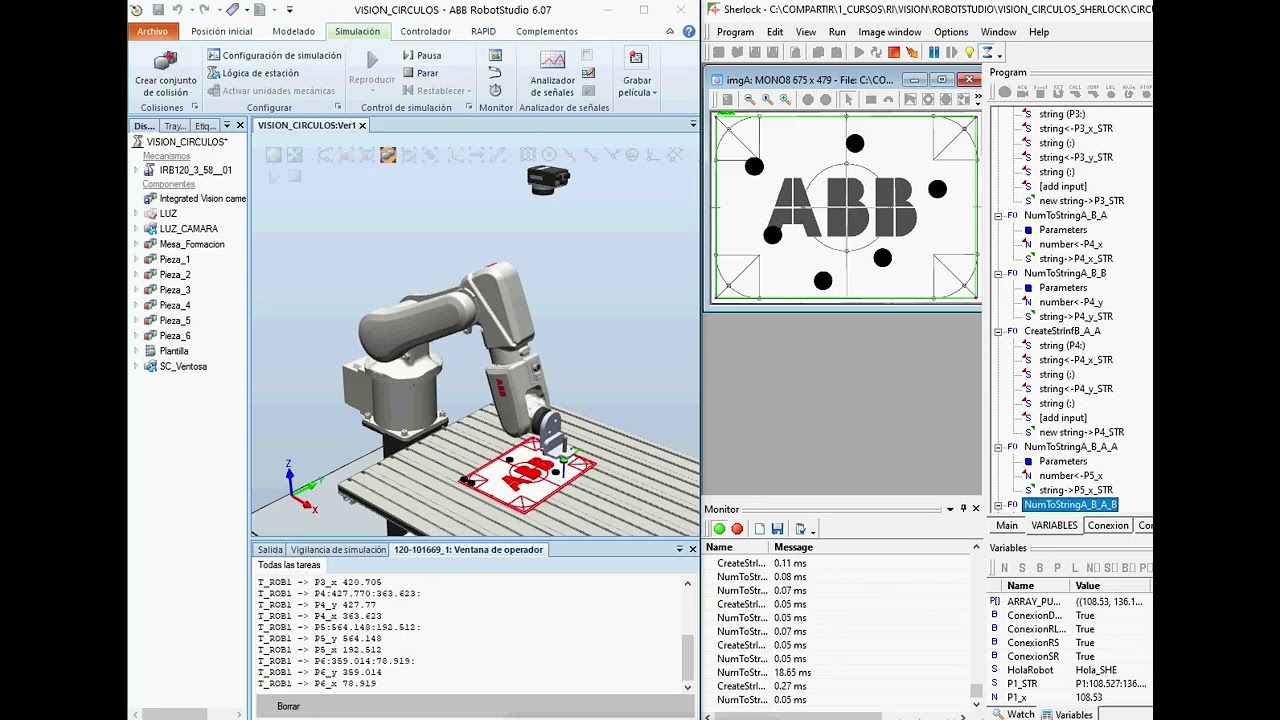Collapse the NumToStringA_B_B node

[998, 273]
